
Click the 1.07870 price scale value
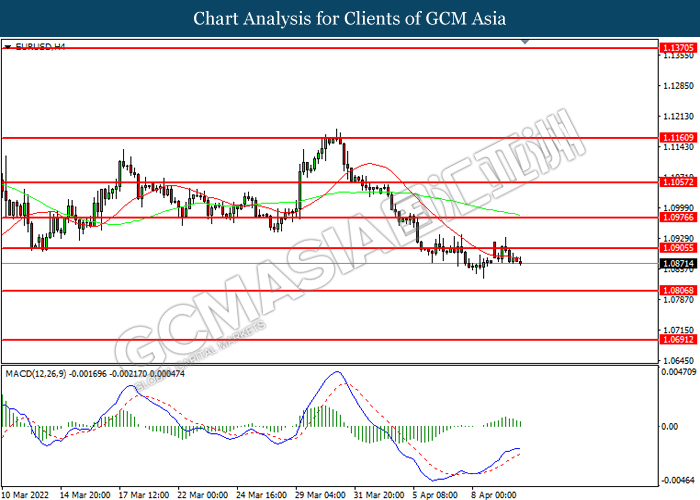[679, 300]
